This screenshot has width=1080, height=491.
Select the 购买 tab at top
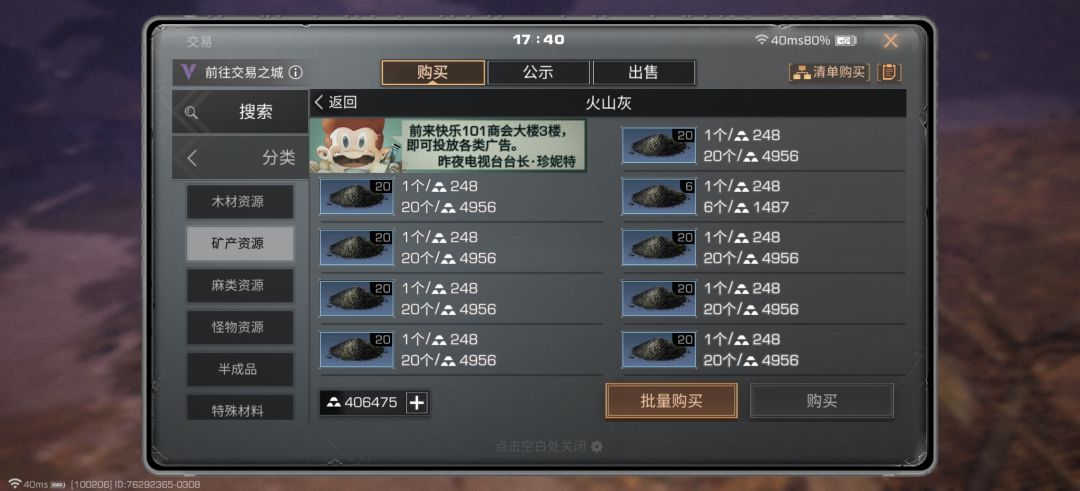tap(433, 72)
